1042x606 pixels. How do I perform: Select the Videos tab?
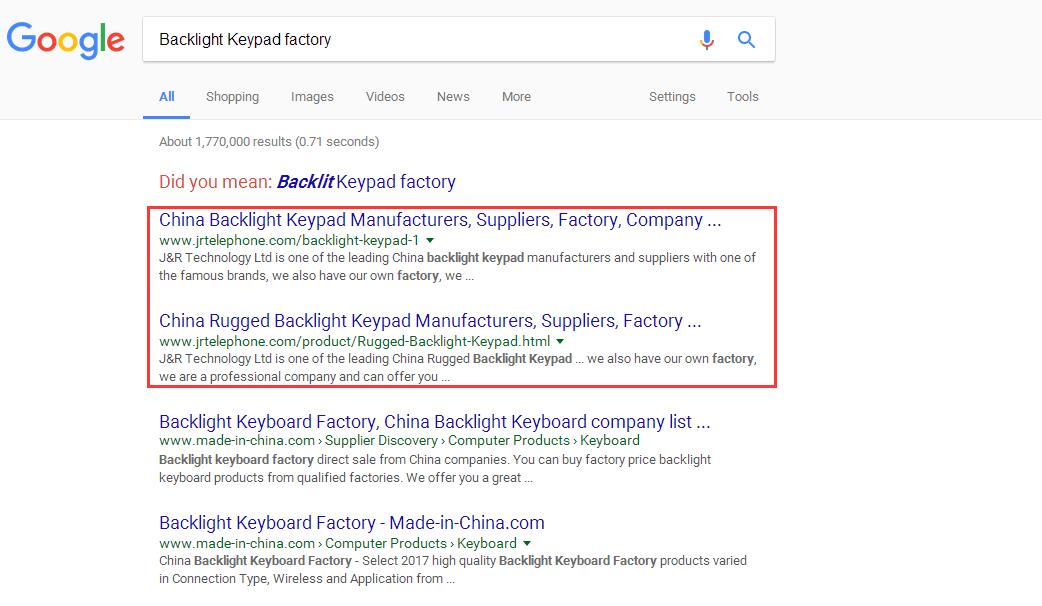(x=385, y=97)
